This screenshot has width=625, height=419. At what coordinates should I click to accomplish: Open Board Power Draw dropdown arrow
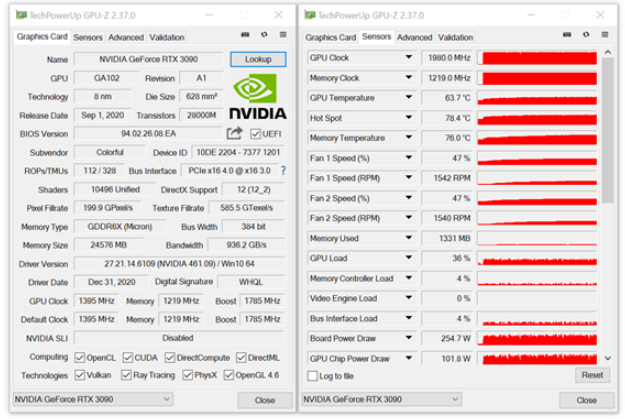409,338
